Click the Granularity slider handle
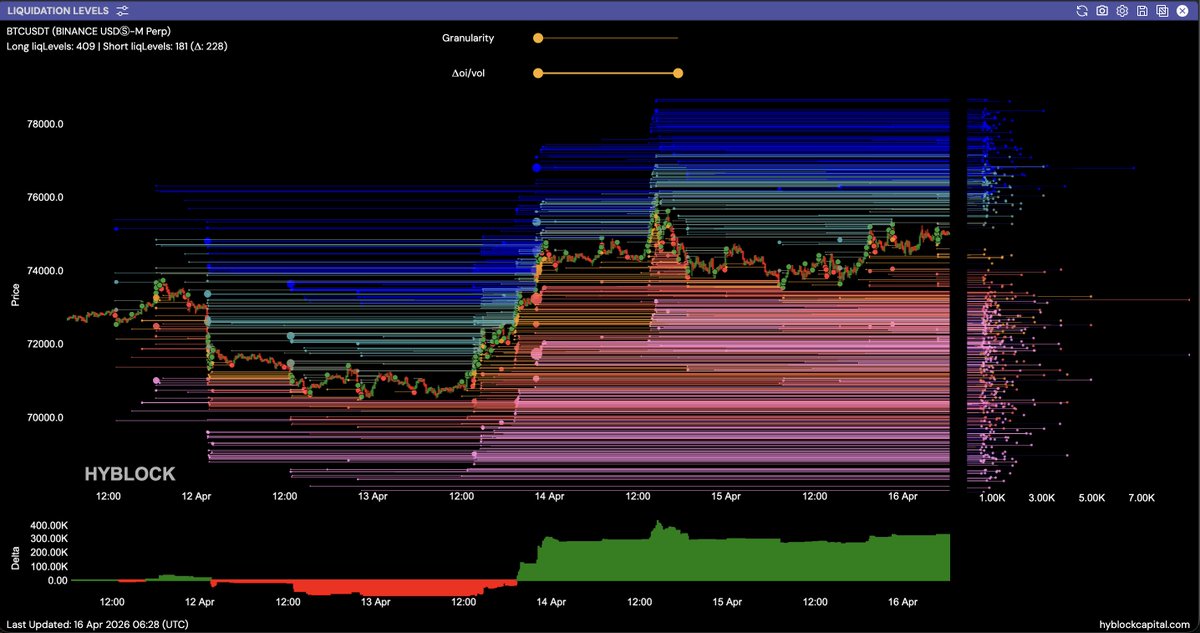This screenshot has height=633, width=1200. point(538,38)
